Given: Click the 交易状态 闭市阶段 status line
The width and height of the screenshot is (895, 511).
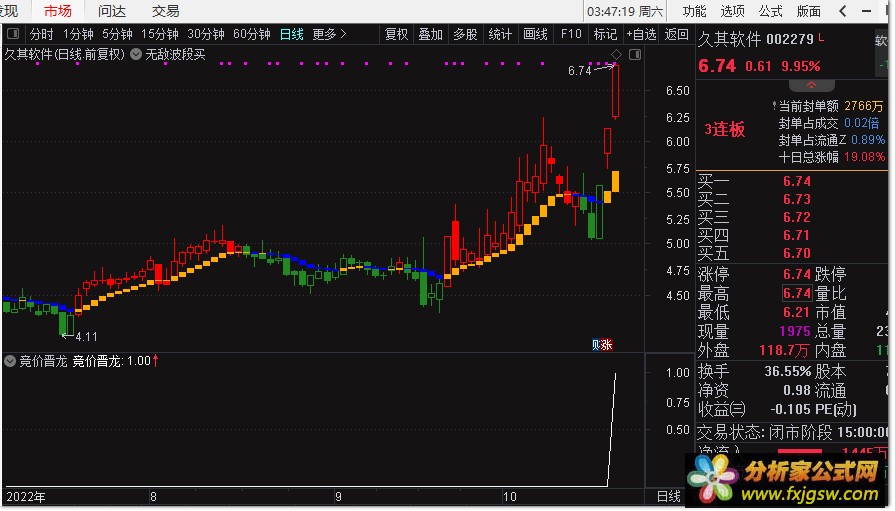Looking at the screenshot, I should point(793,432).
